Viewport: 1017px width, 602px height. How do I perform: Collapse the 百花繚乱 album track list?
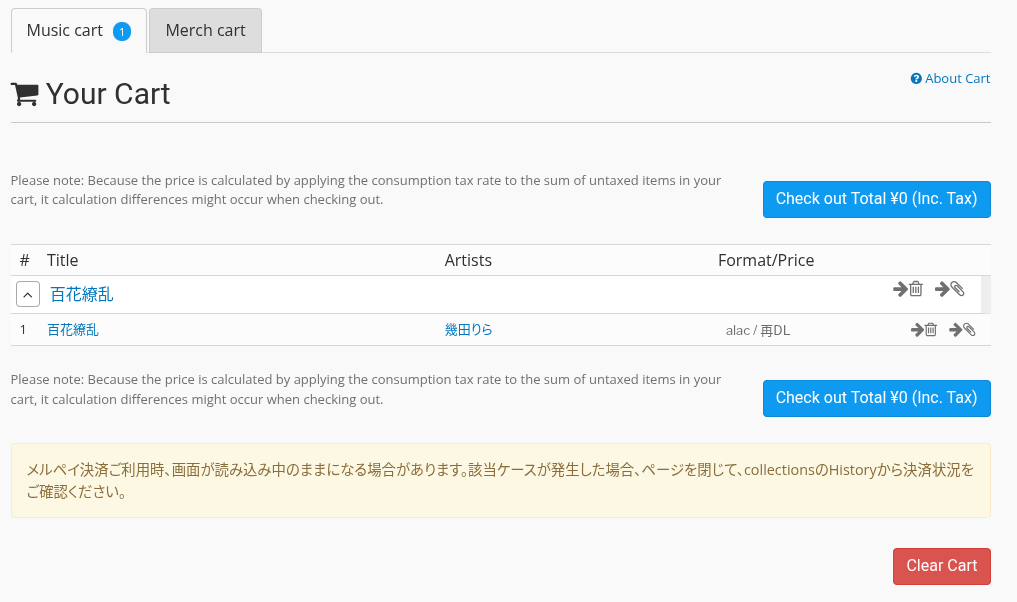point(29,294)
